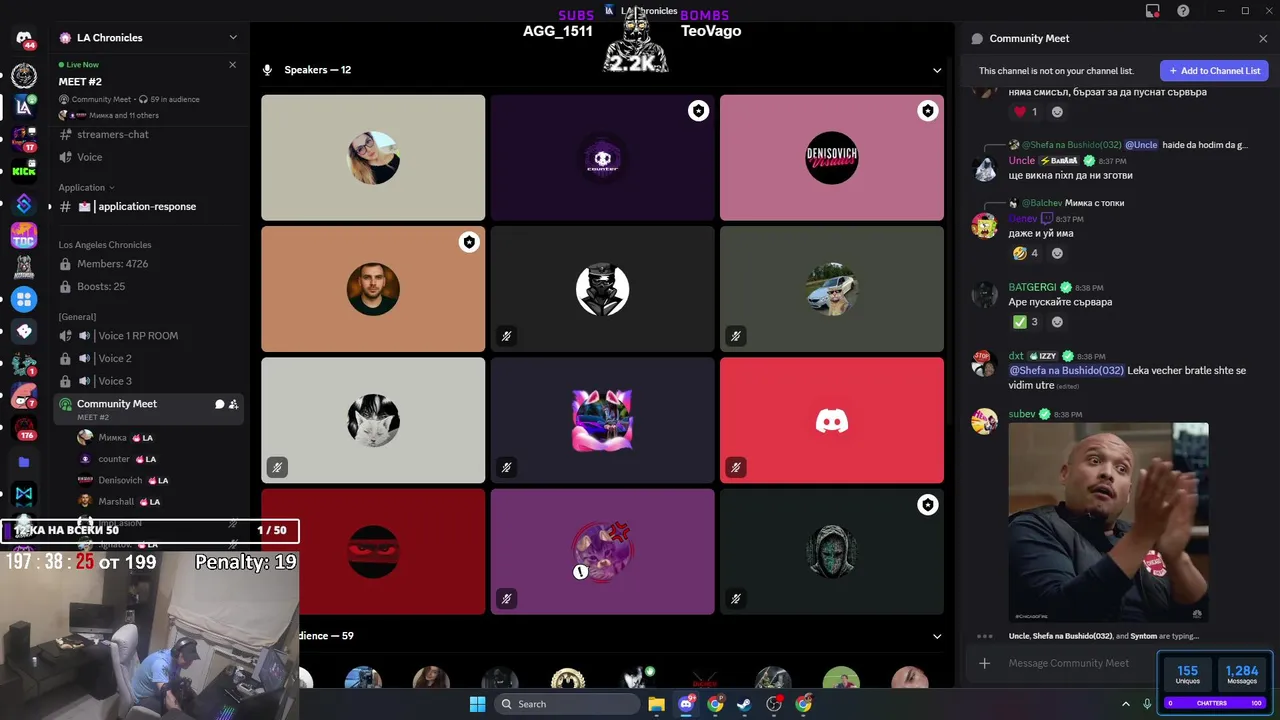Click in the Message Community Meet input field
The image size is (1280, 720).
[1069, 663]
